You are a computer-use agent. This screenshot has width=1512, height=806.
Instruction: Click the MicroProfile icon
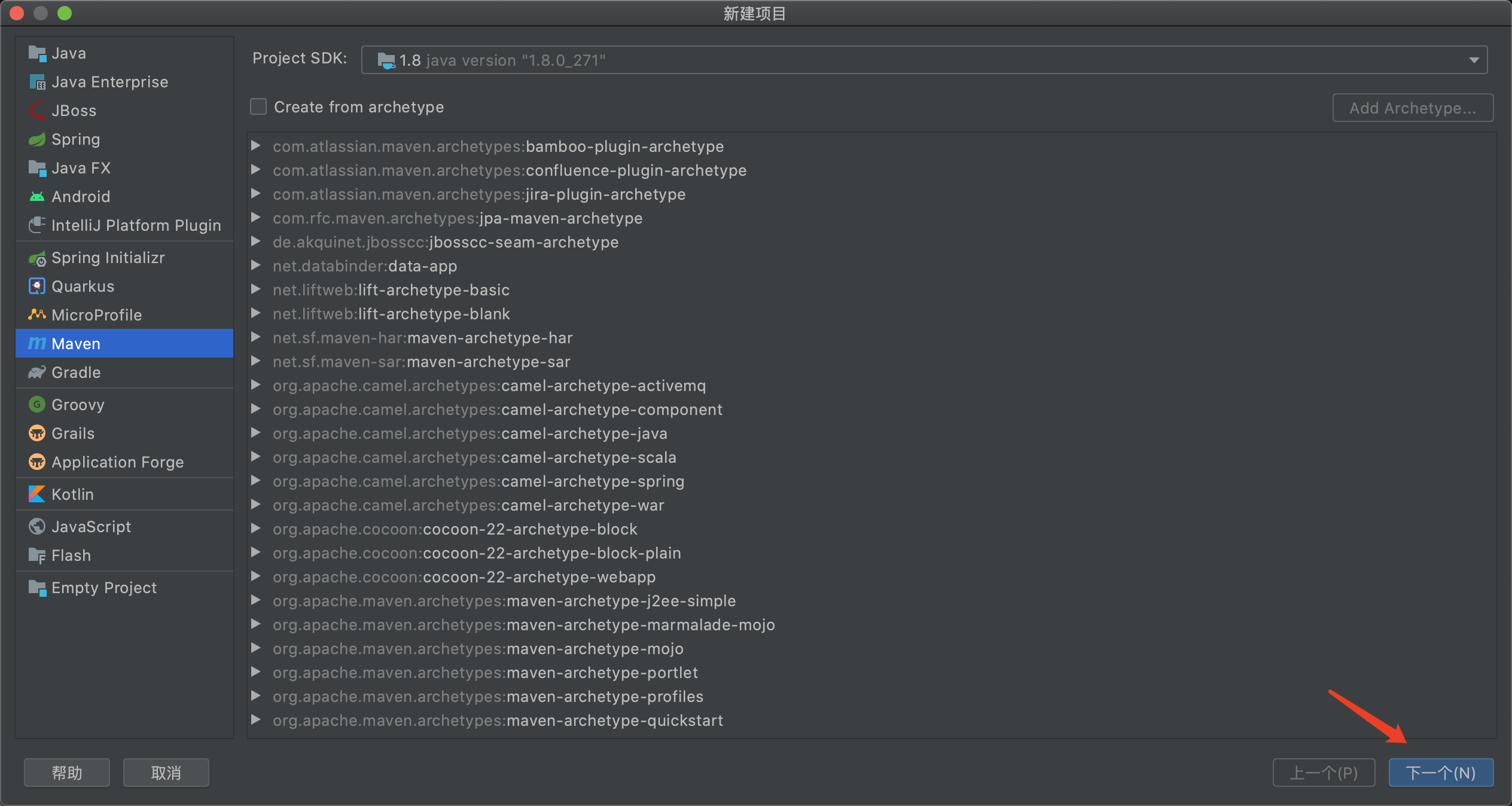pos(37,315)
